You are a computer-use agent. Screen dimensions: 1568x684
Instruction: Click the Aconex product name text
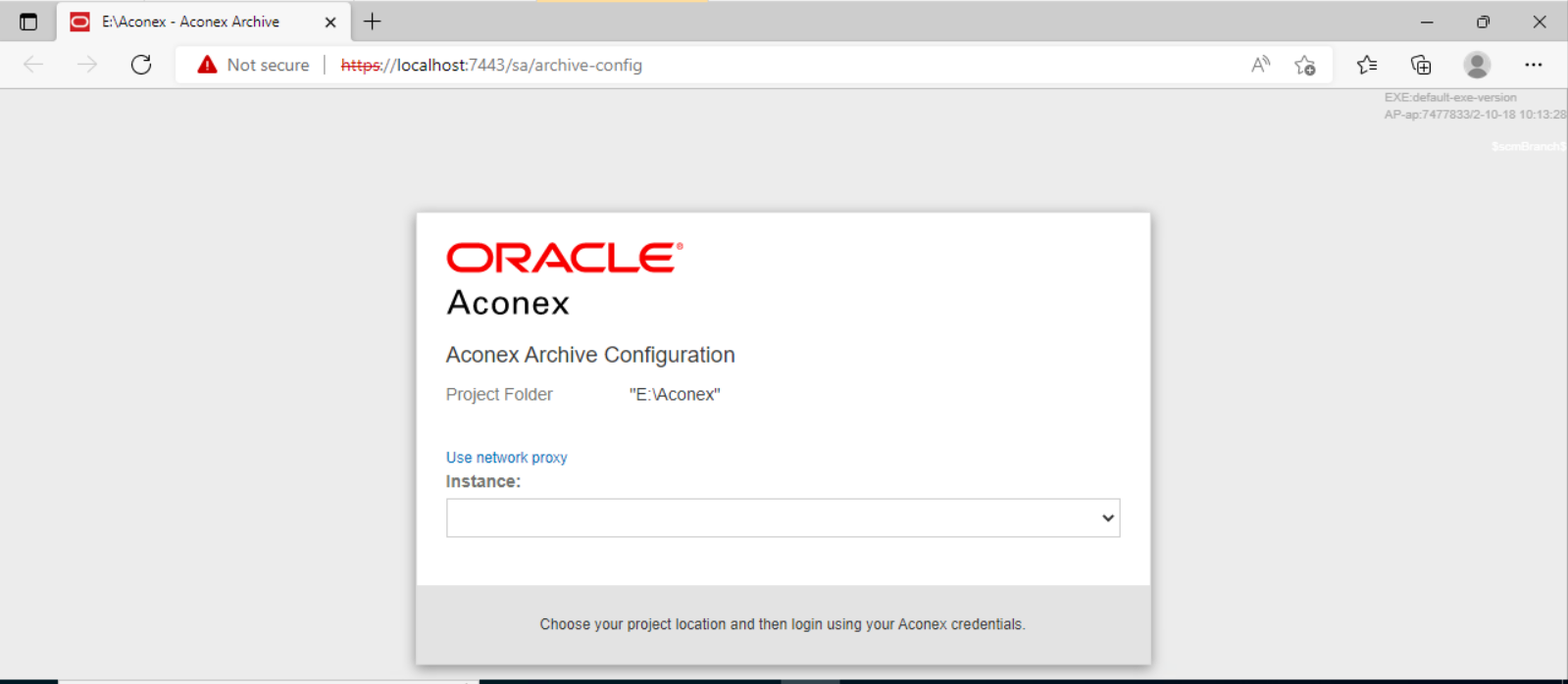click(x=508, y=303)
